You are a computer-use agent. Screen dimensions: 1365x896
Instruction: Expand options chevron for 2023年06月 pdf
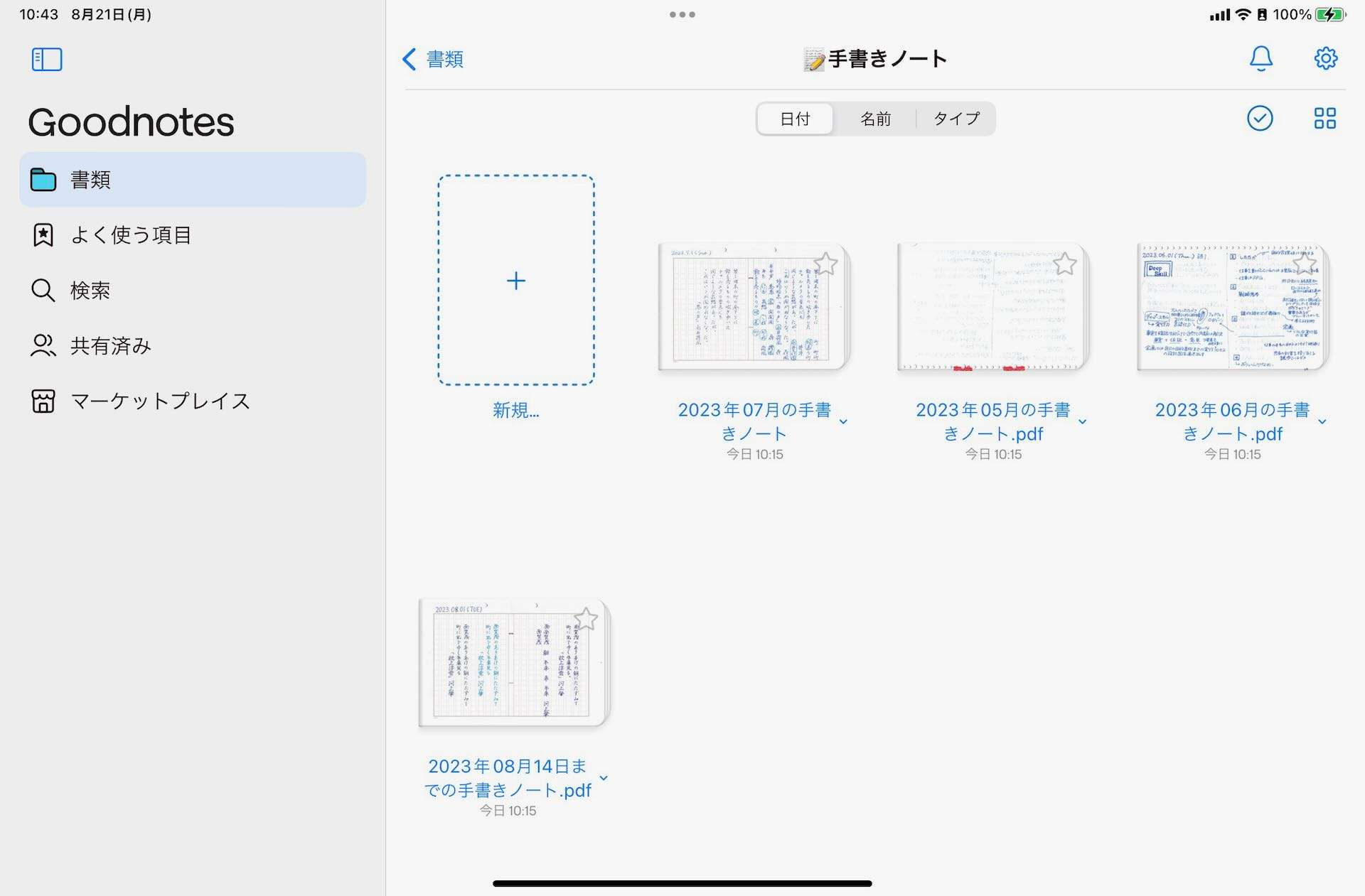point(1322,422)
